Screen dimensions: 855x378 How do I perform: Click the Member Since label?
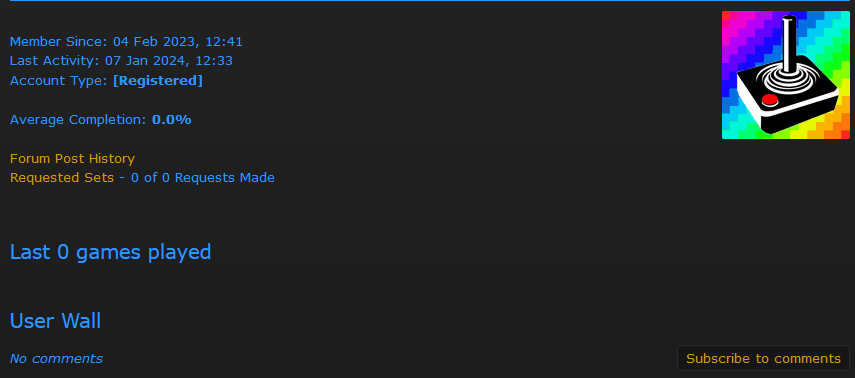click(x=59, y=42)
